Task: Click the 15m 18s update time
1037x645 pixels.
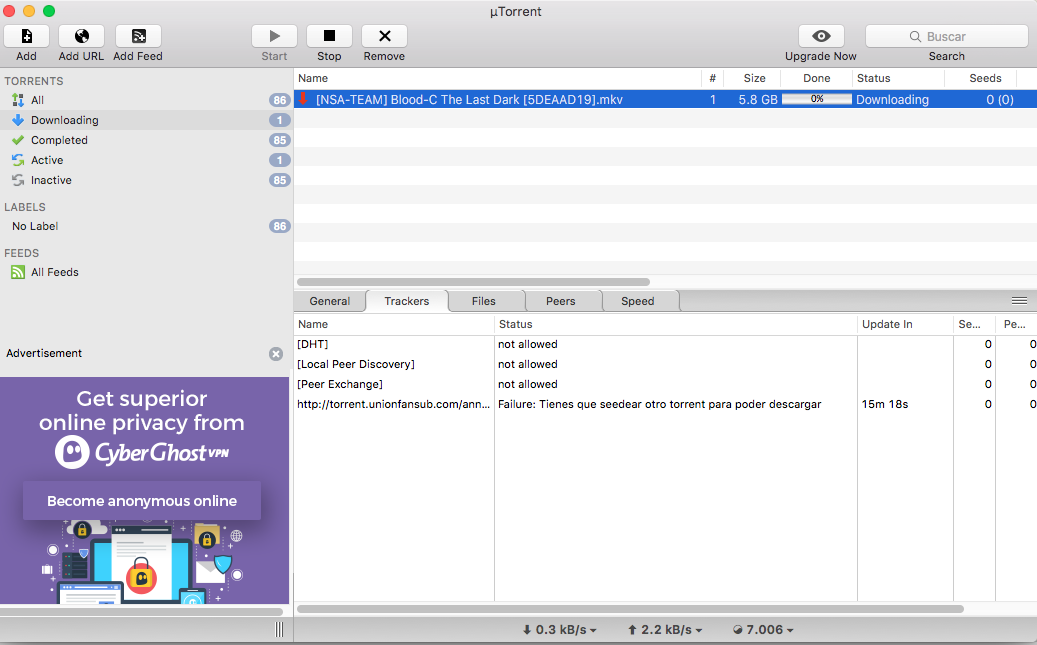Action: (x=885, y=404)
